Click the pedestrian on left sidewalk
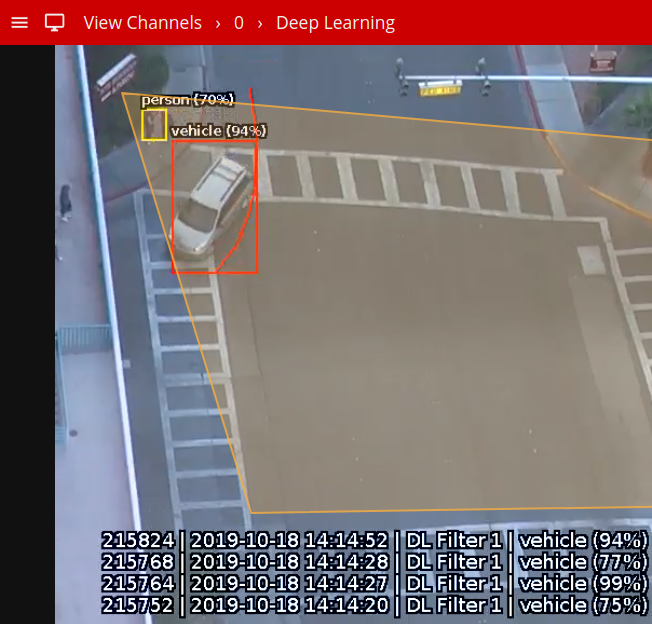652x624 pixels. click(x=66, y=201)
